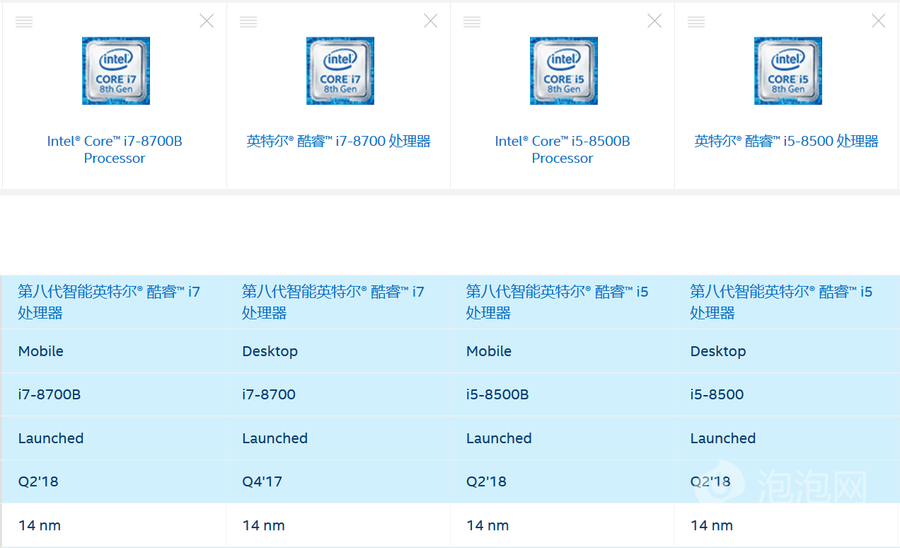Open Intel Core i7-8700B Processor link
The image size is (900, 548).
(115, 149)
